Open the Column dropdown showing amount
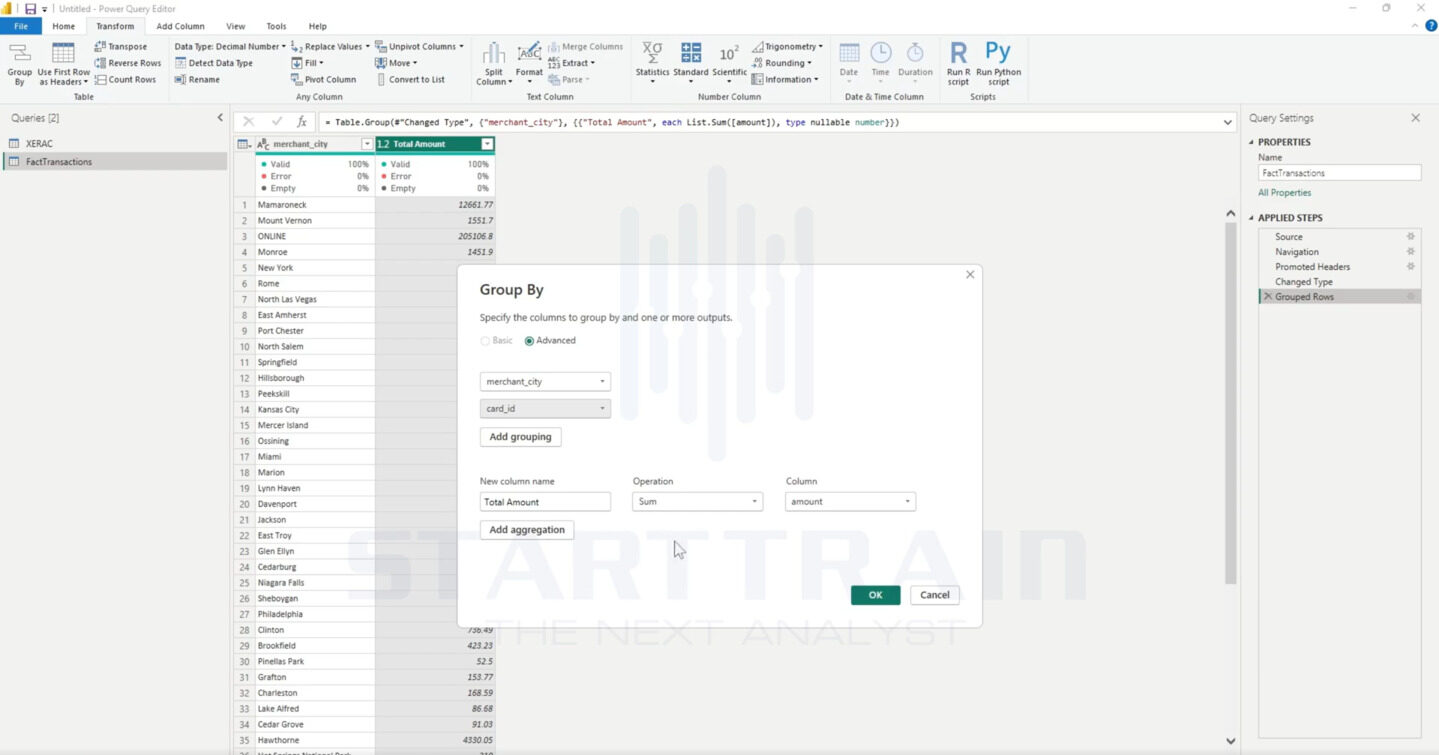The width and height of the screenshot is (1439, 755). click(850, 502)
